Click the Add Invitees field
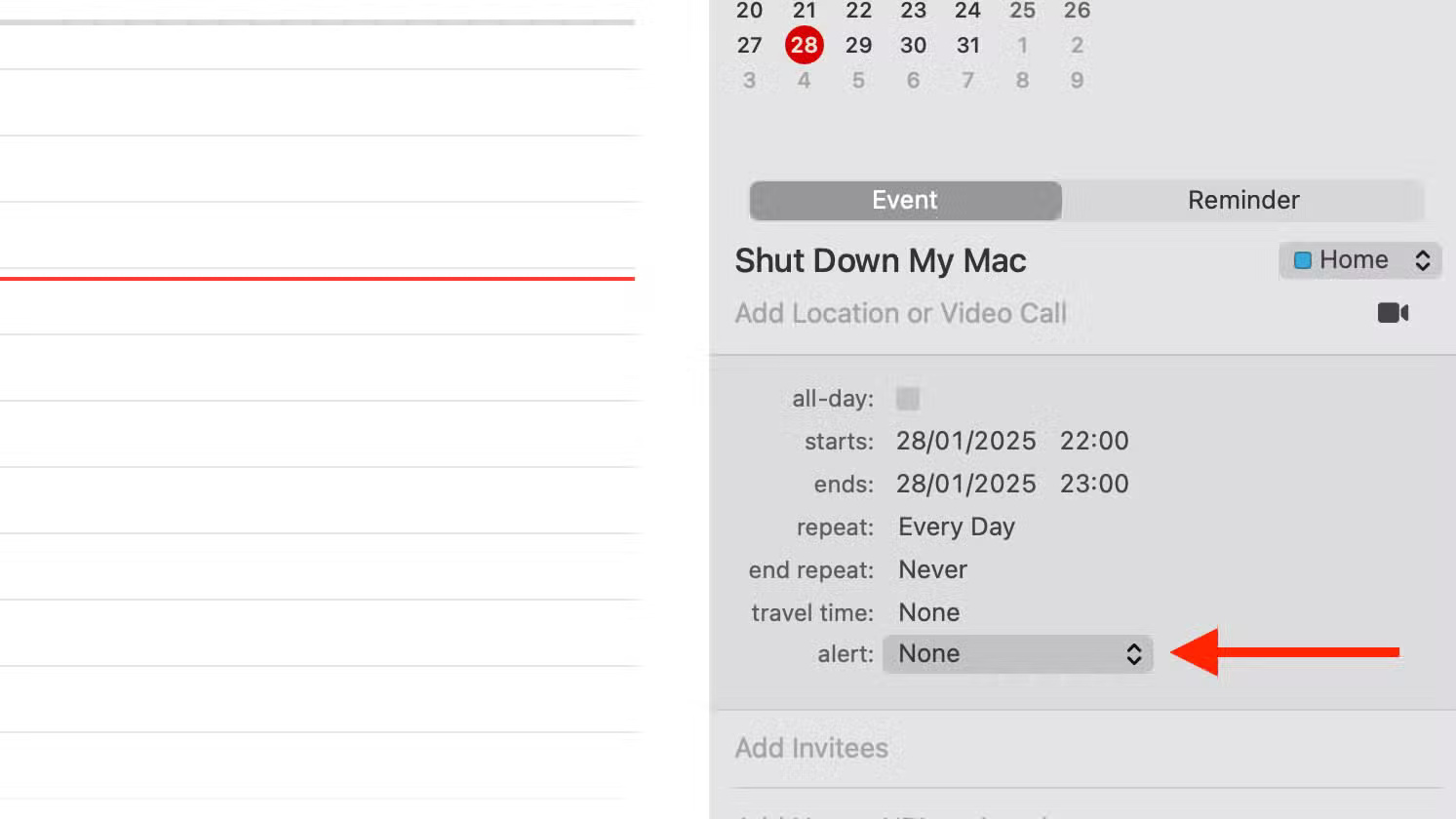Image resolution: width=1456 pixels, height=819 pixels. click(x=811, y=748)
